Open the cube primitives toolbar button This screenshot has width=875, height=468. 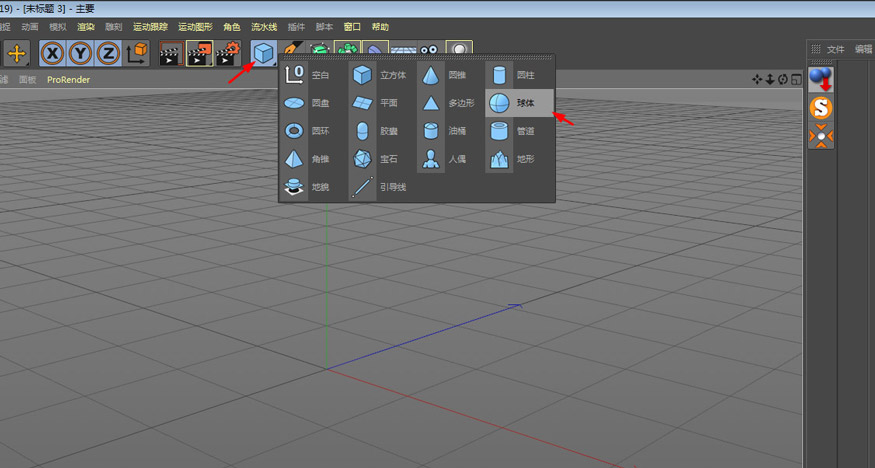click(263, 54)
